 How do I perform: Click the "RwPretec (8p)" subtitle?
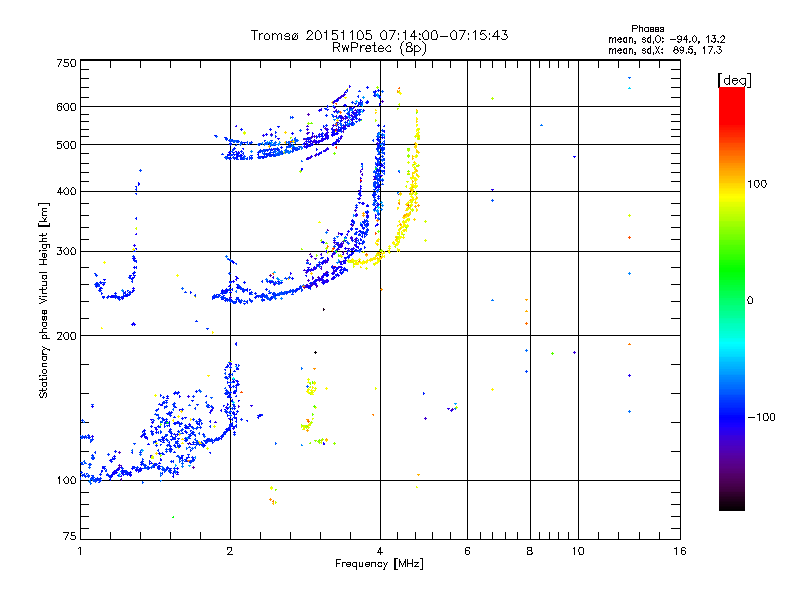[x=379, y=48]
